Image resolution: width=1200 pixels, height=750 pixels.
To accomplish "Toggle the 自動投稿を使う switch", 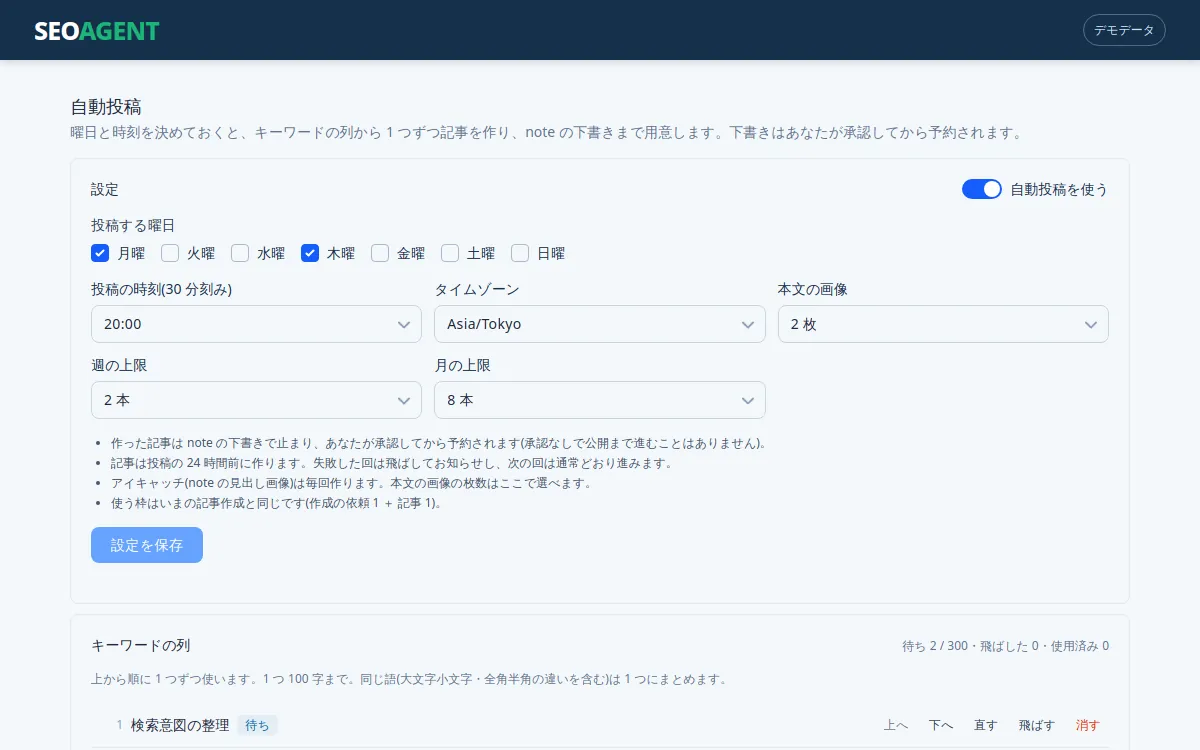I will (982, 189).
